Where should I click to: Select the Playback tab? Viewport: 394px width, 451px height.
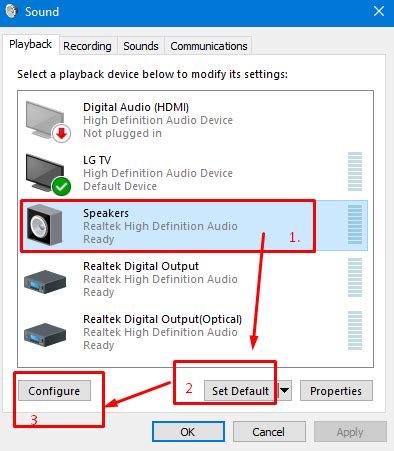coord(30,44)
